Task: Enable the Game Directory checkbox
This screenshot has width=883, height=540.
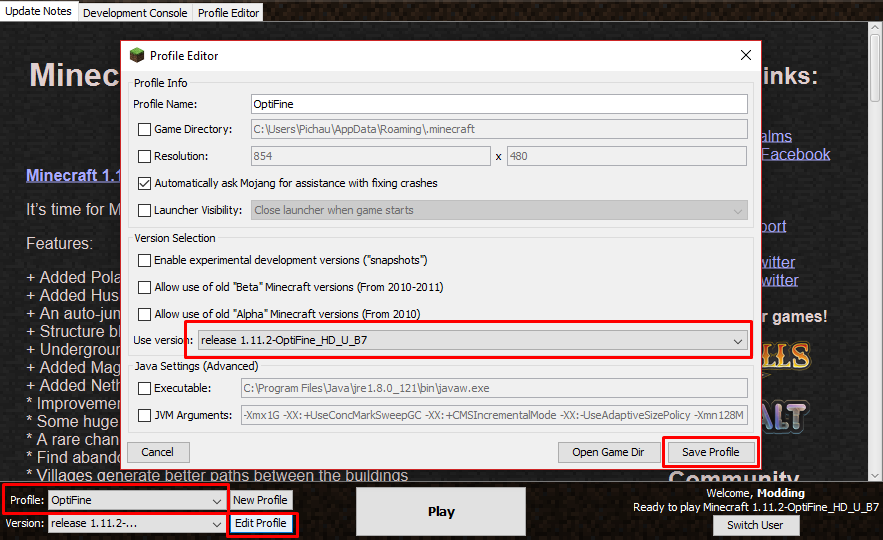Action: click(144, 130)
